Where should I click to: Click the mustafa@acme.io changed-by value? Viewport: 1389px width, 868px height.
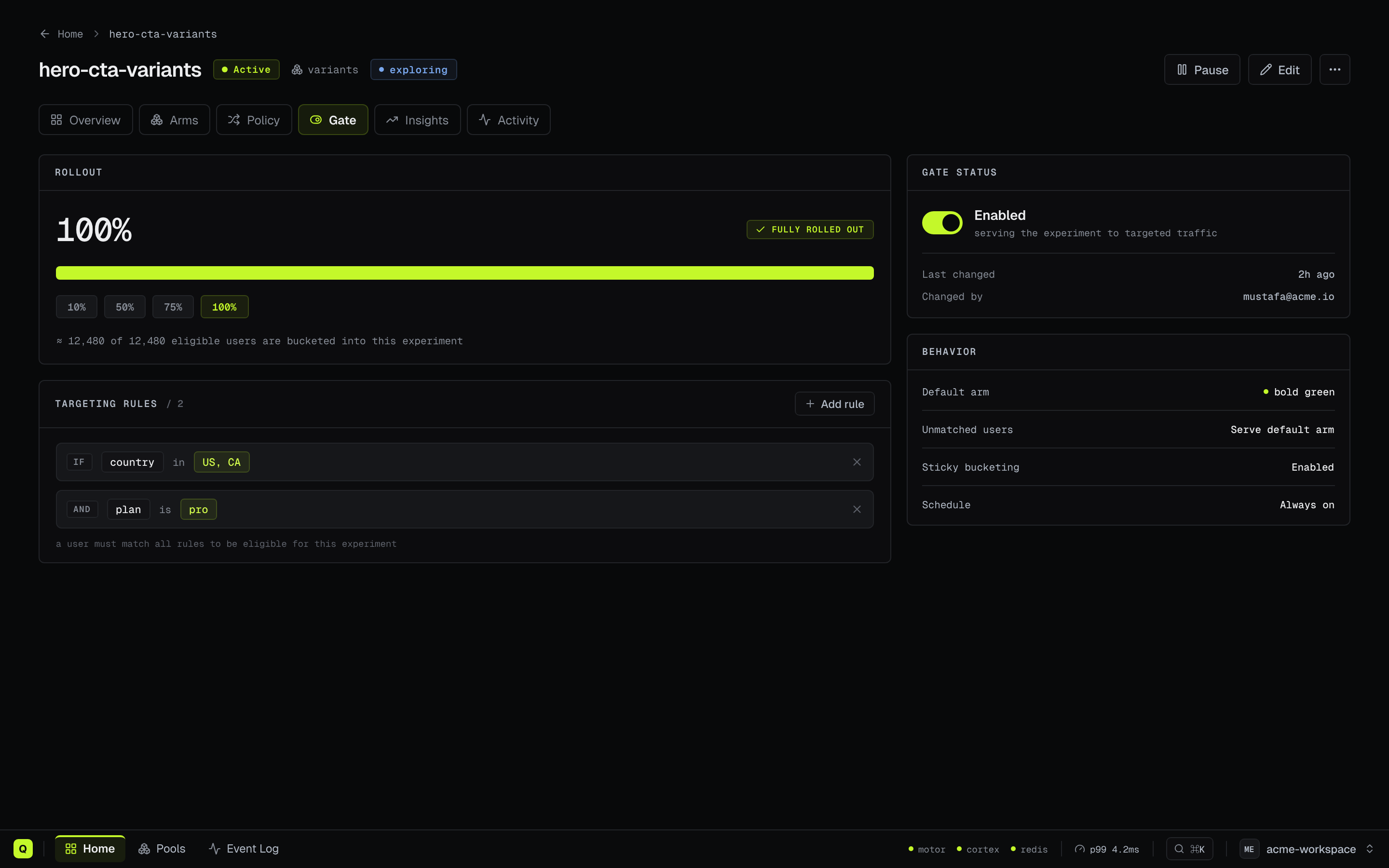point(1289,296)
